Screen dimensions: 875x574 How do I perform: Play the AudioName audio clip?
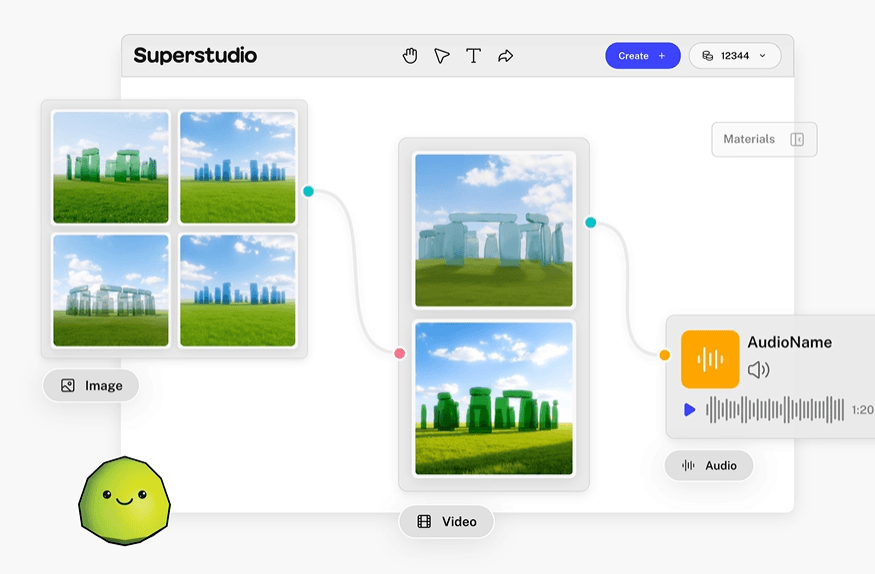click(x=690, y=410)
